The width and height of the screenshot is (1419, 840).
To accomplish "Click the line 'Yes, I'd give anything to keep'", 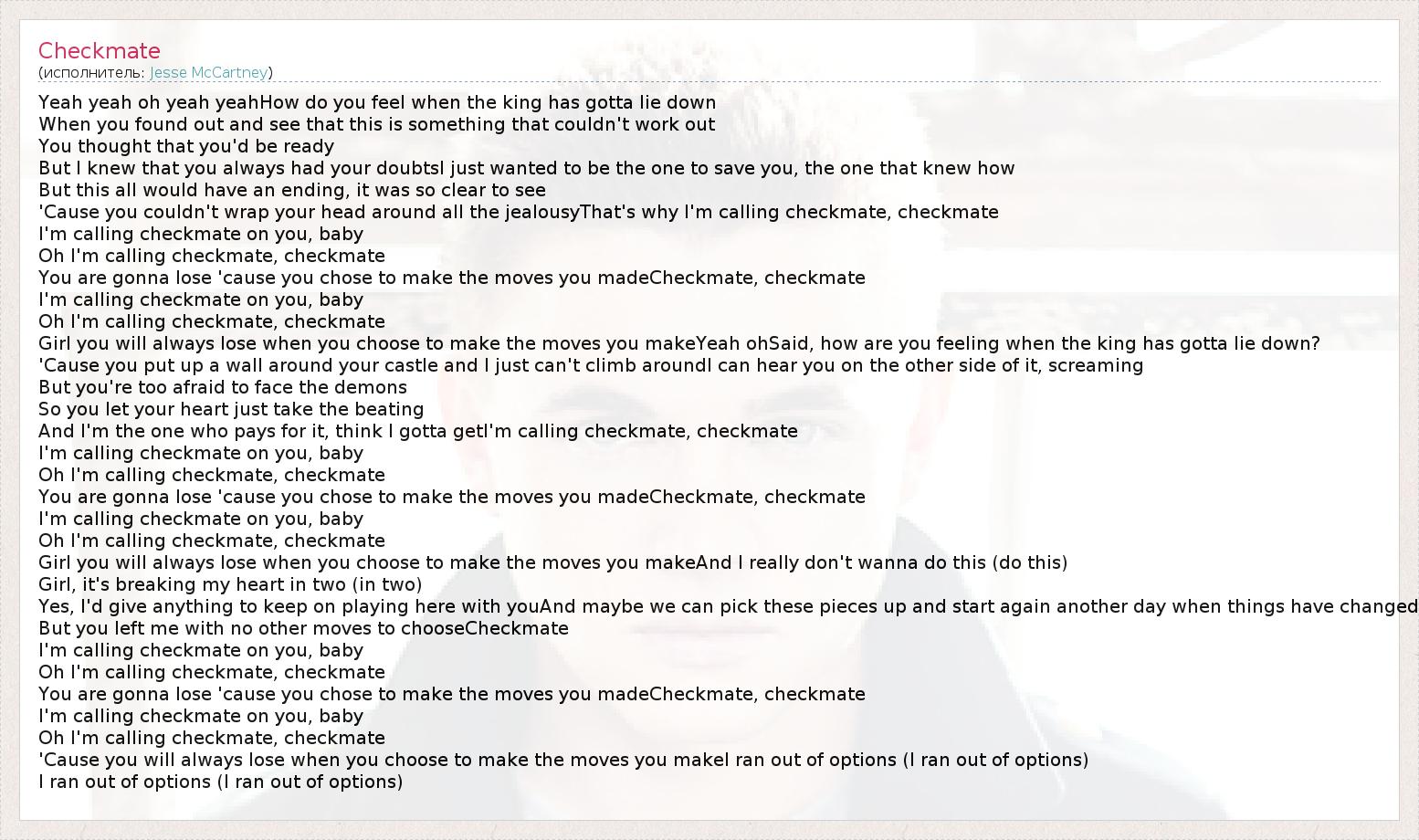I will click(727, 606).
